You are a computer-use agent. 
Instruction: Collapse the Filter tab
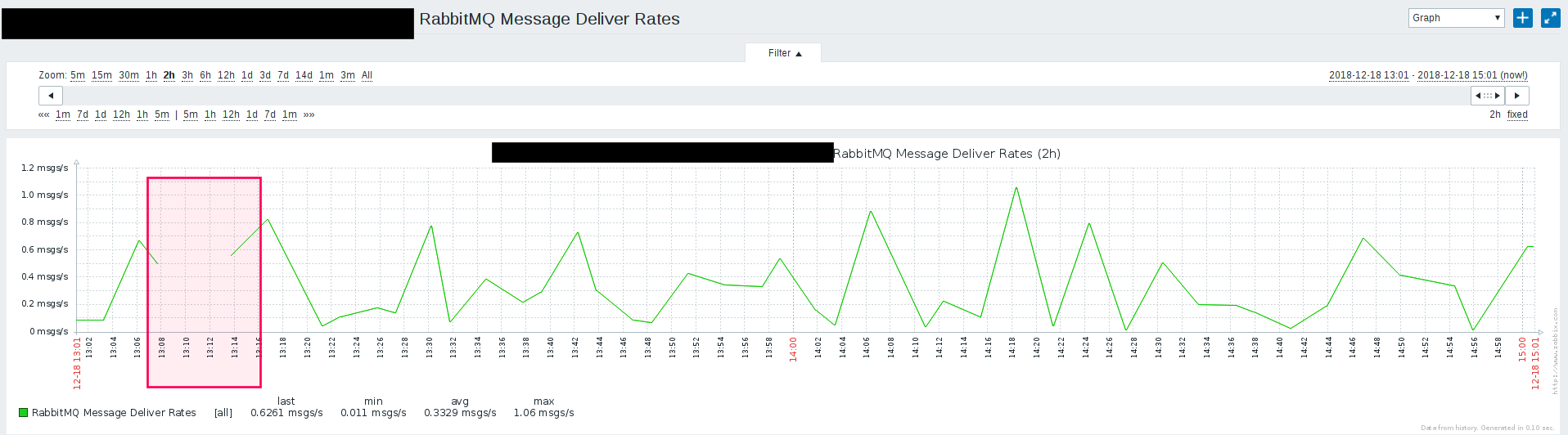784,53
